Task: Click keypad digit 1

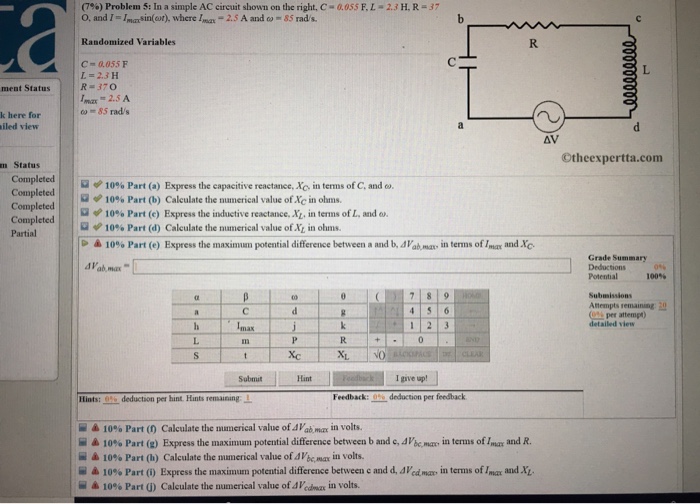Action: (x=412, y=326)
